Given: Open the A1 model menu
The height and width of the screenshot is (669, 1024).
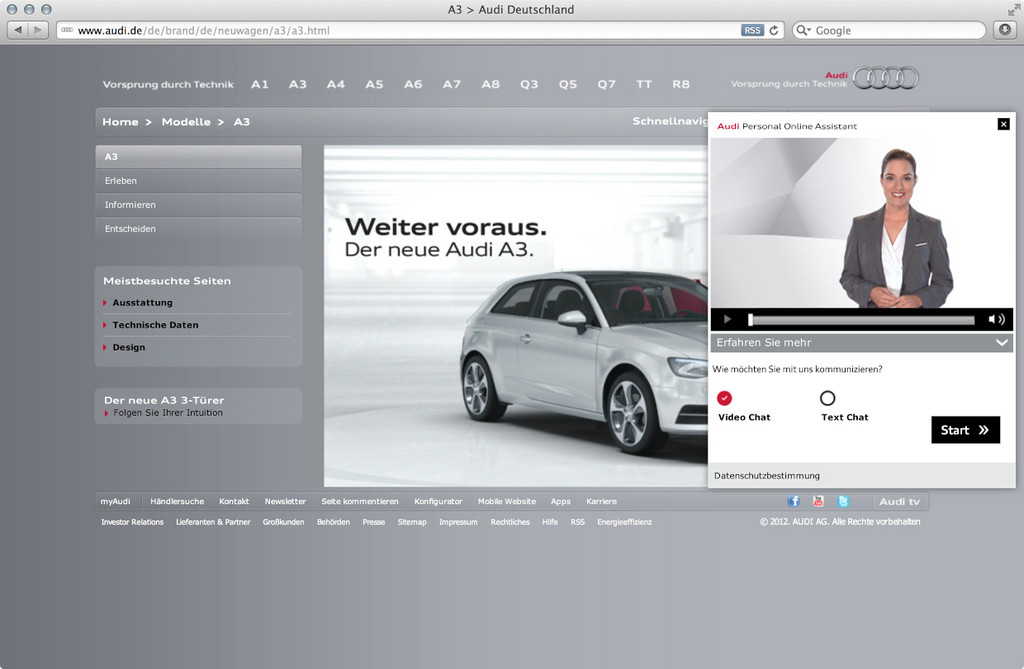Looking at the screenshot, I should click(260, 84).
